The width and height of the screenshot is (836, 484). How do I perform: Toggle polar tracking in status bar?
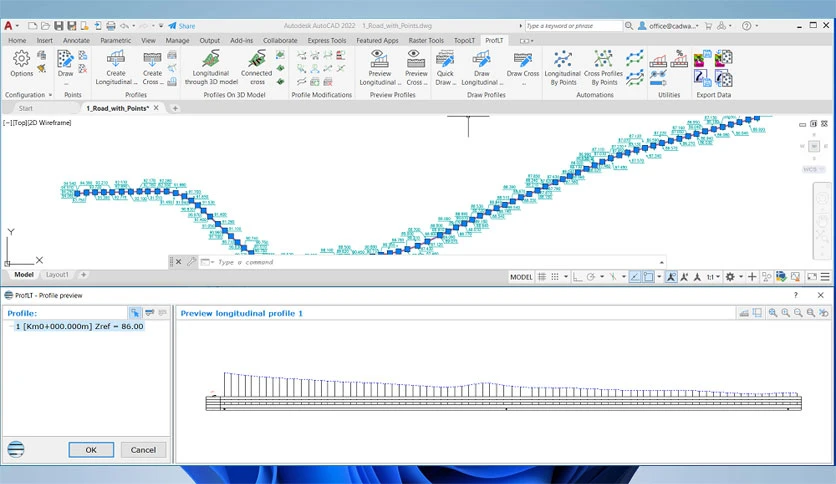click(x=591, y=277)
